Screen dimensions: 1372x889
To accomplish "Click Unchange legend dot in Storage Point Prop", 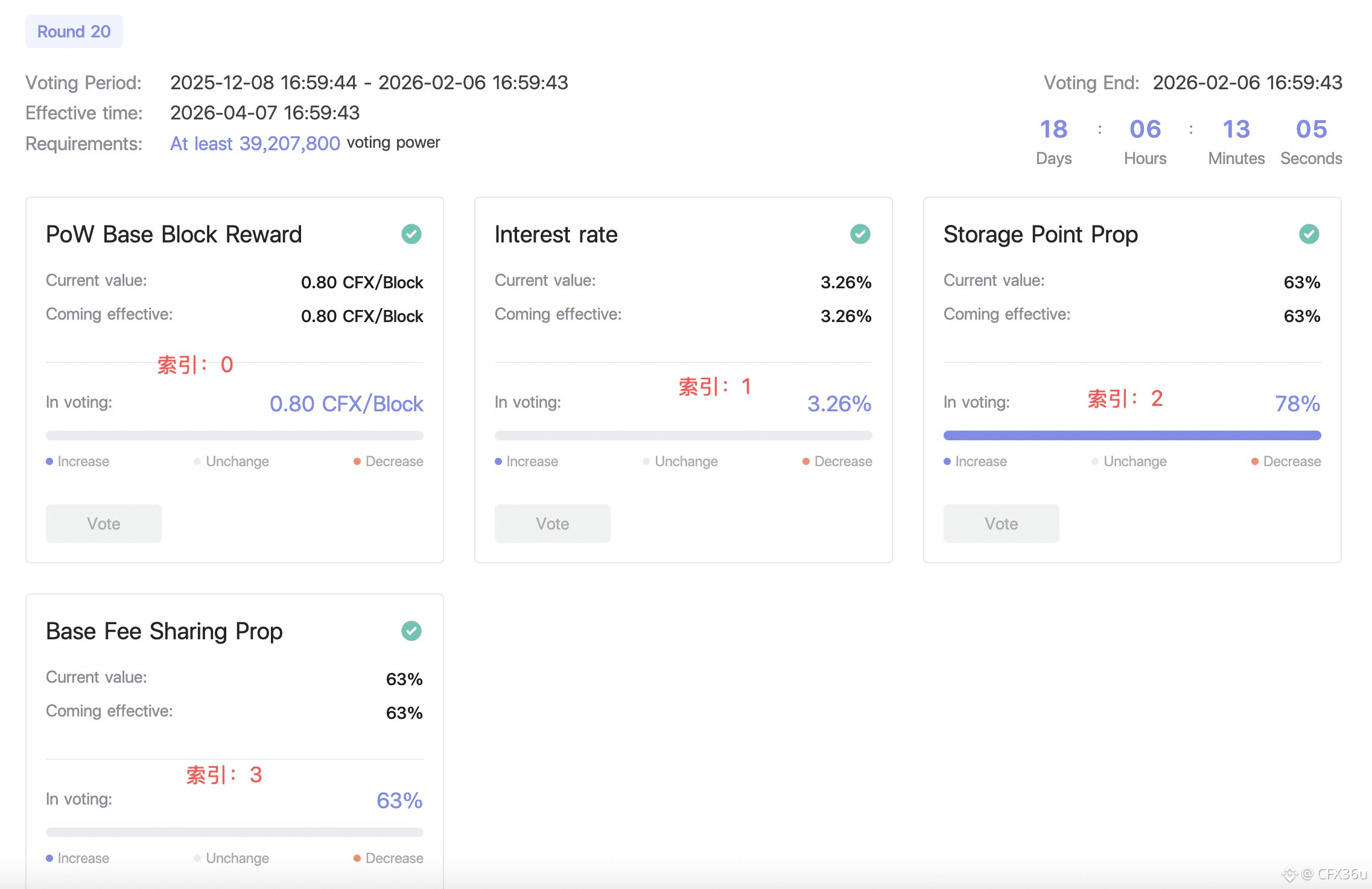I will (1094, 461).
